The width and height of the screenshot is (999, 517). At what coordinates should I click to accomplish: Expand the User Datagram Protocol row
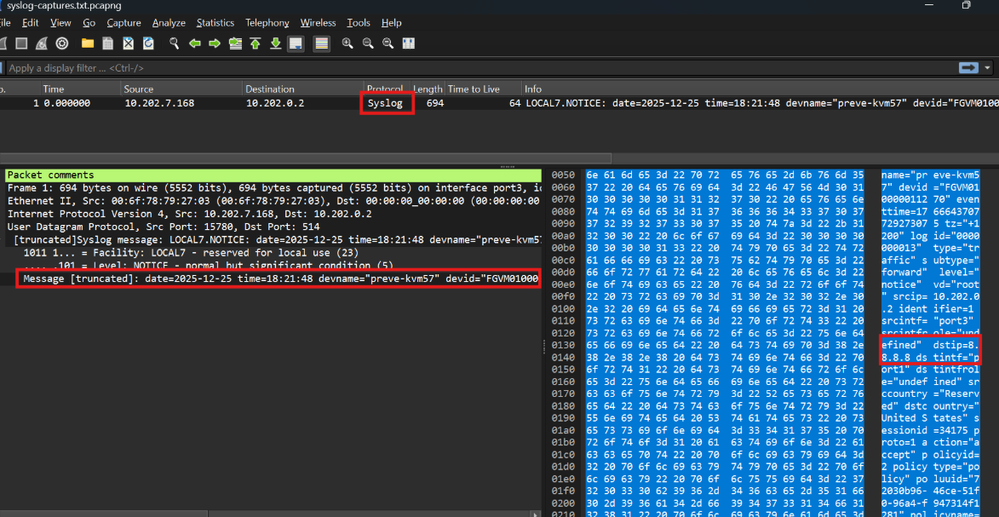click(x=273, y=227)
